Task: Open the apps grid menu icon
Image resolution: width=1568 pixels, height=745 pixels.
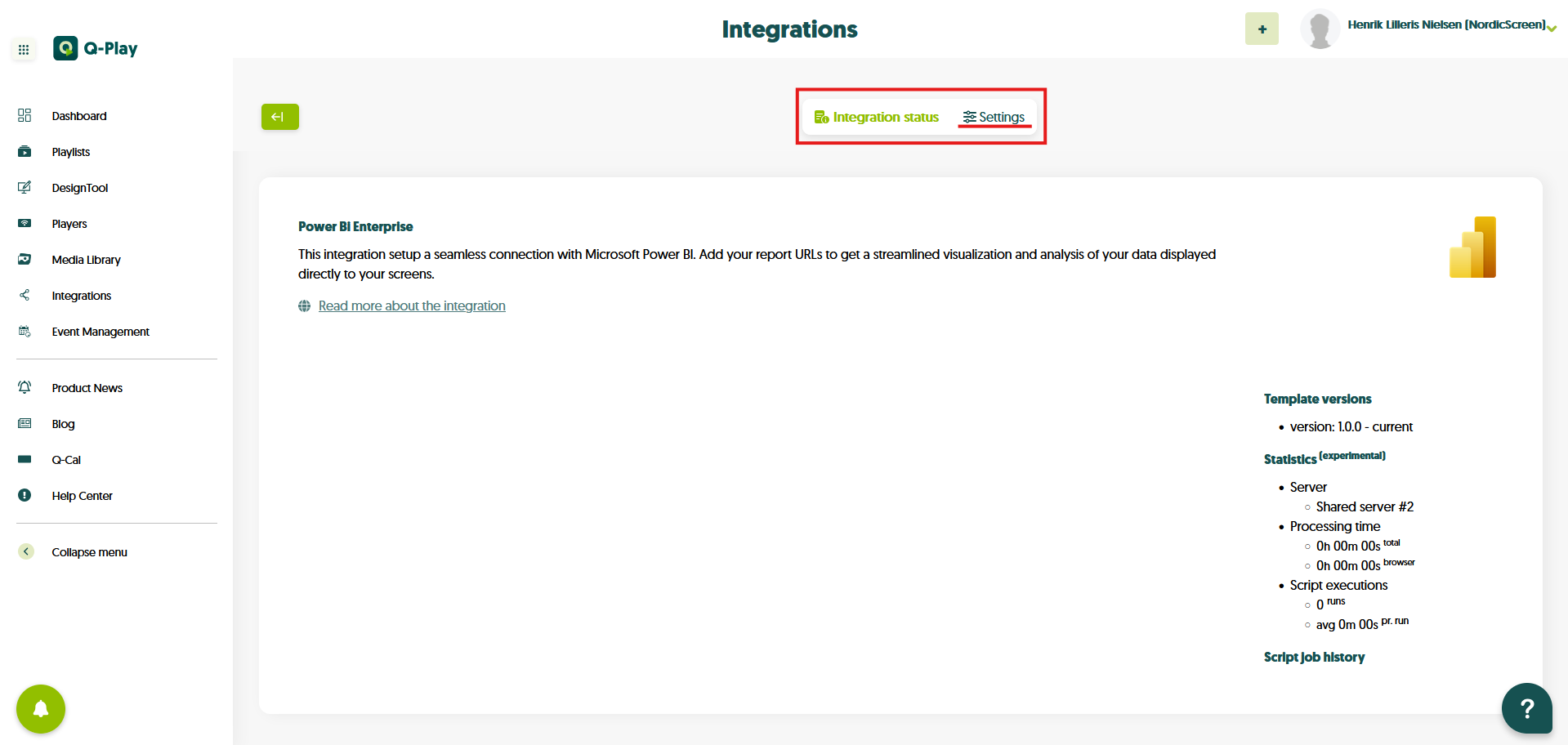Action: [24, 50]
